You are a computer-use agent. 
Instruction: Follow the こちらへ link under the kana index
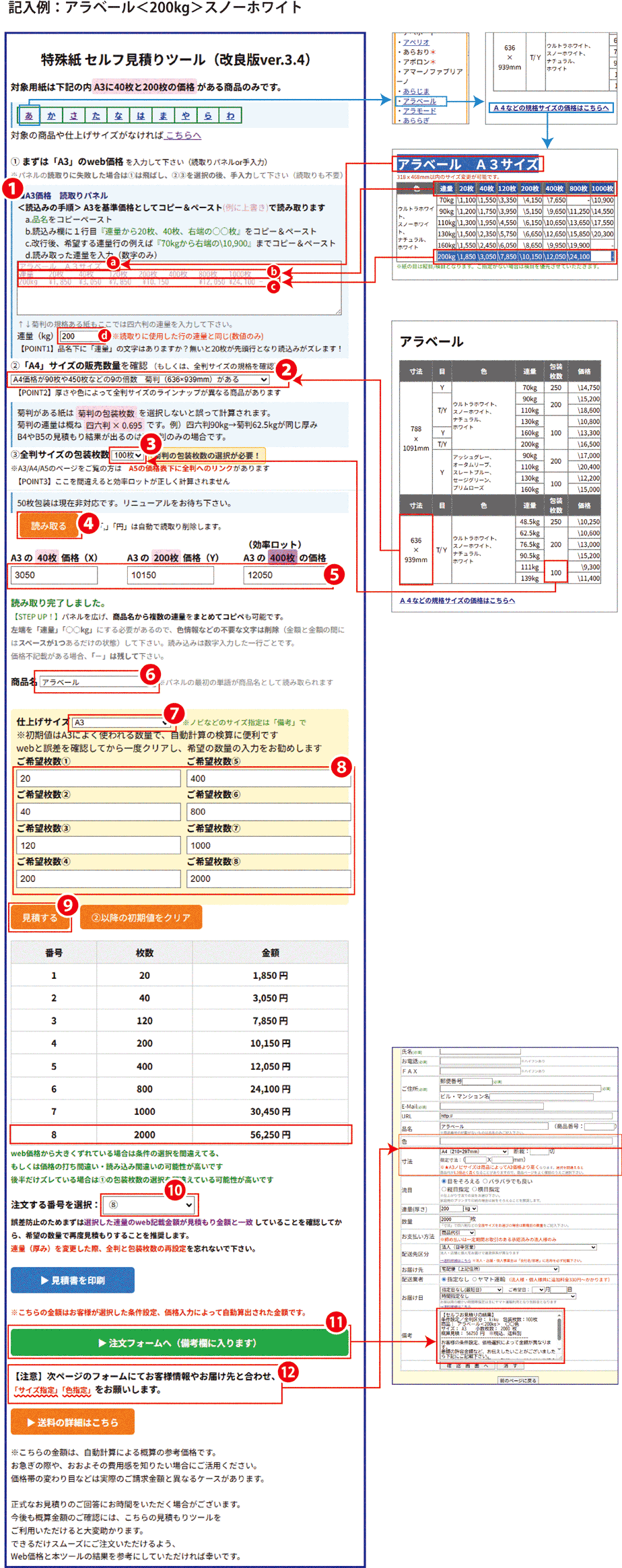click(183, 135)
